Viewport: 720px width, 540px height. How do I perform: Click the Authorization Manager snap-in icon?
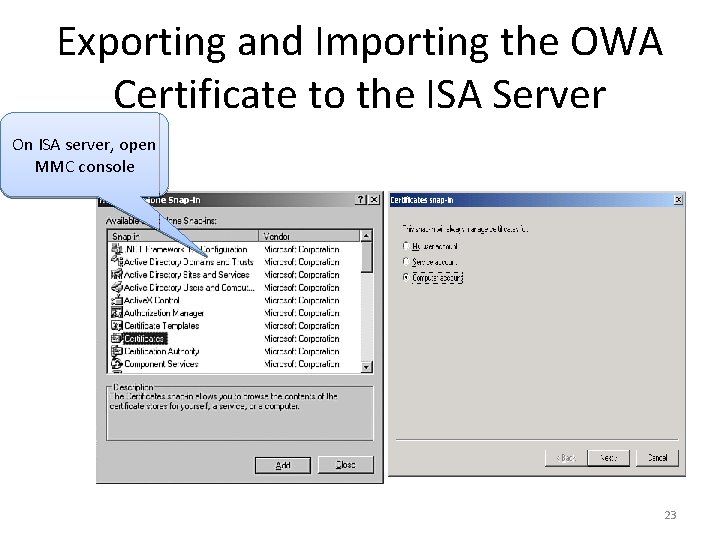click(x=117, y=313)
